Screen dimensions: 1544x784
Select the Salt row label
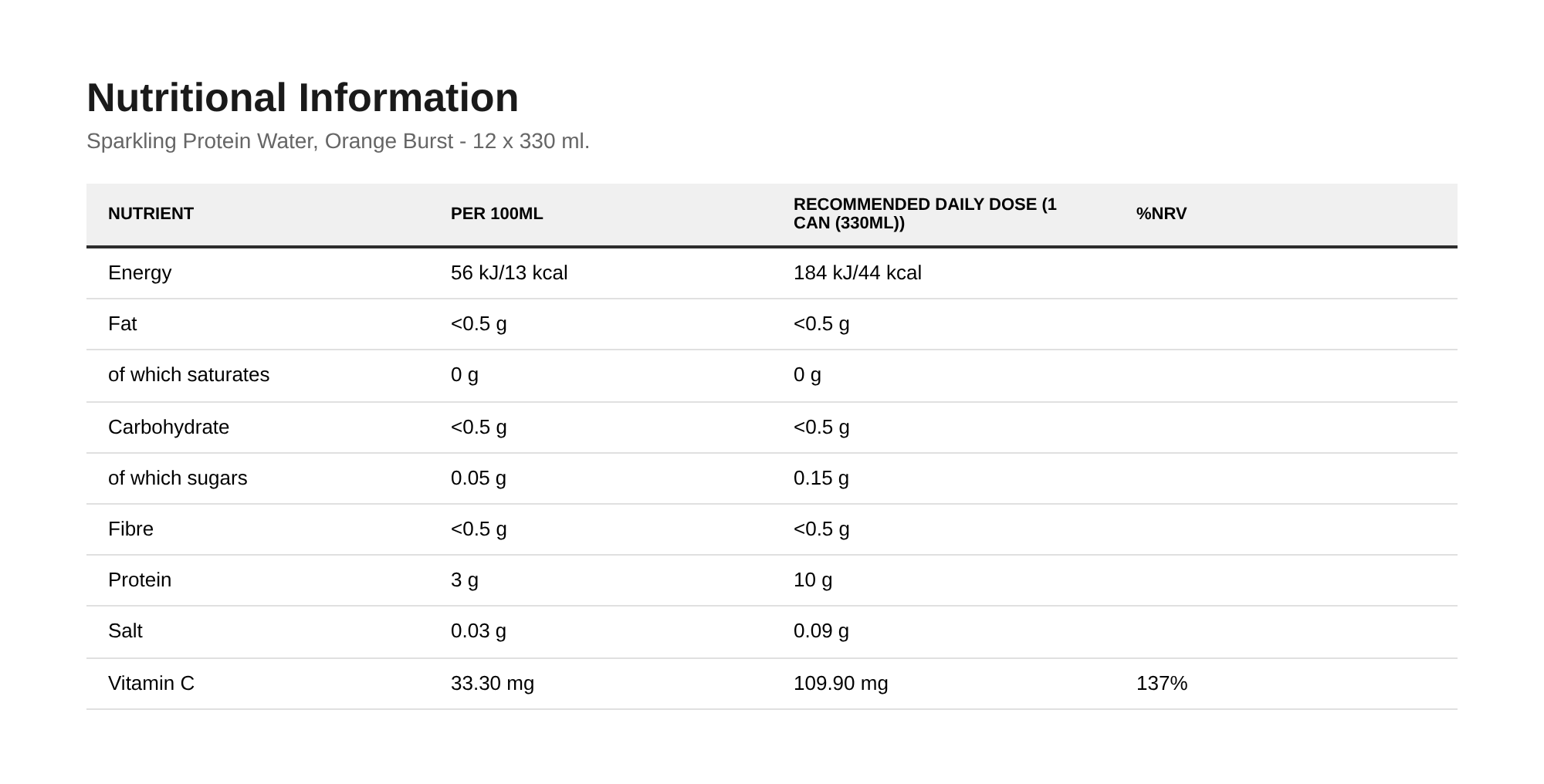pos(125,631)
